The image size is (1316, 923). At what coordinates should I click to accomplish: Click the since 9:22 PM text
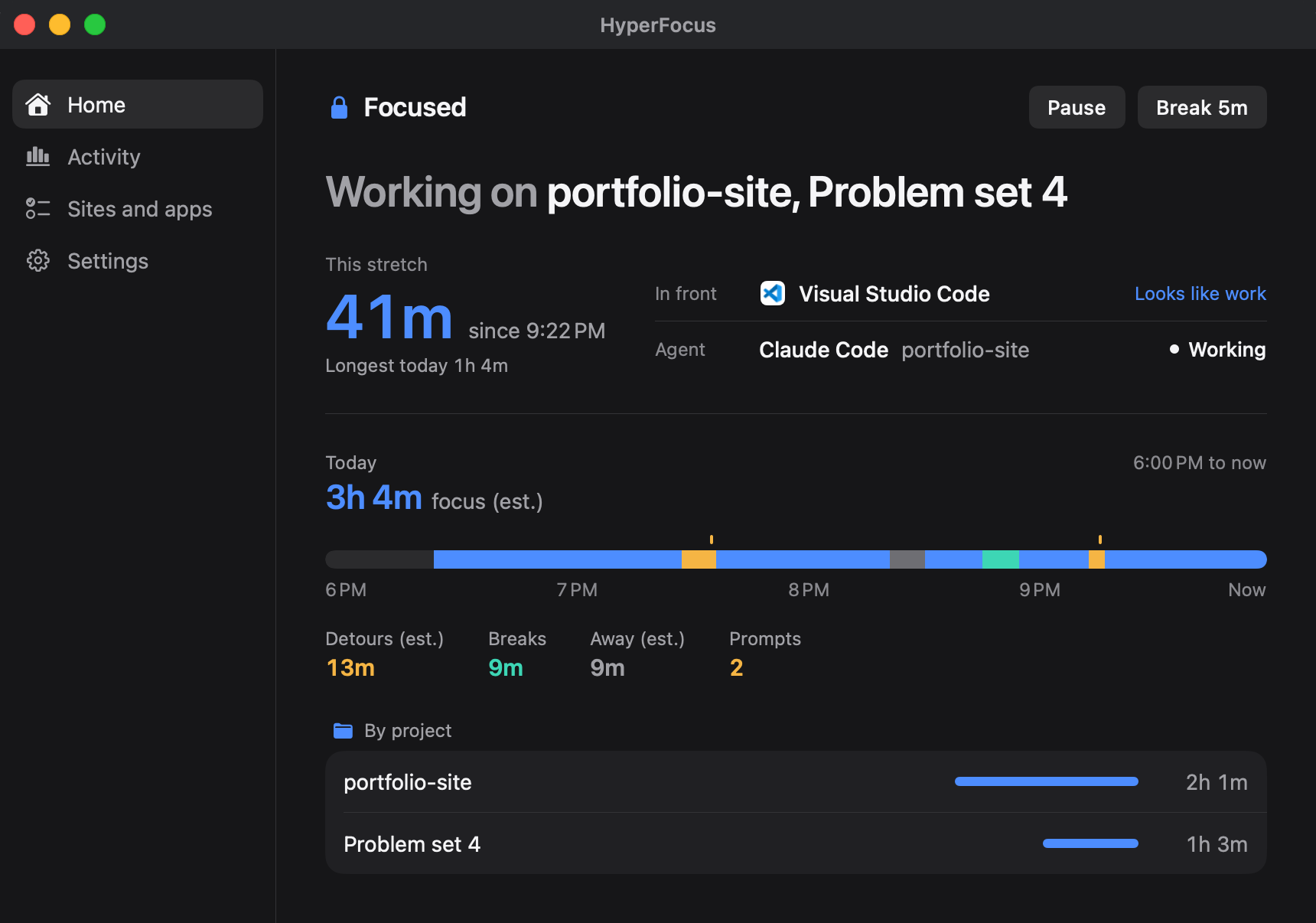coord(537,331)
